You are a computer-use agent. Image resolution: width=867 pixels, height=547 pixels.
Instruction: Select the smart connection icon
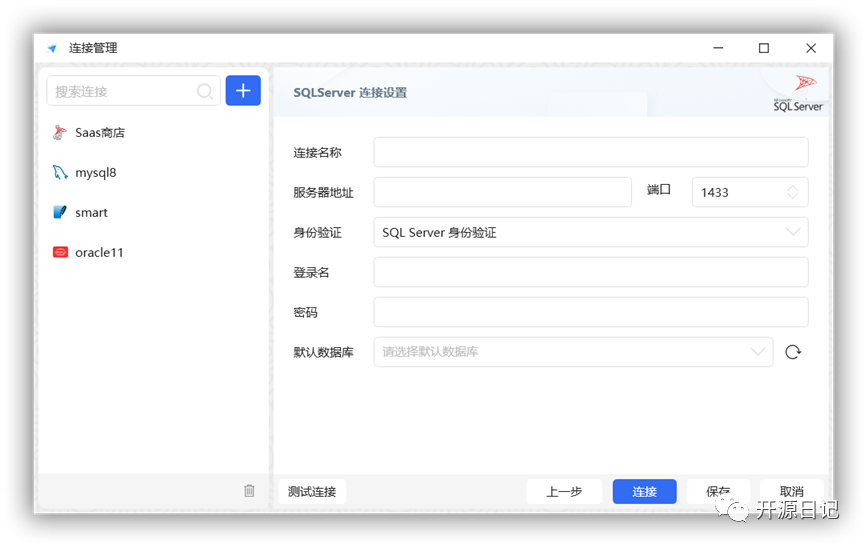coord(60,212)
